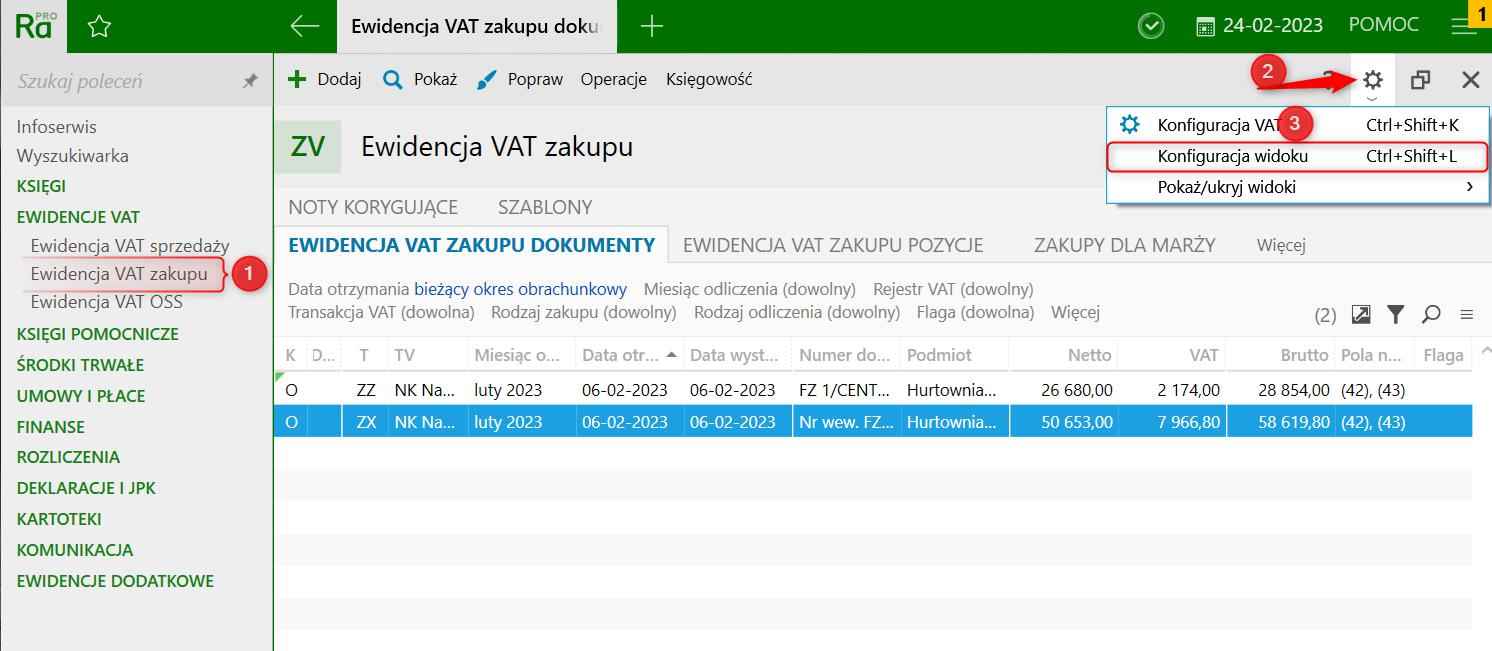Image resolution: width=1492 pixels, height=651 pixels.
Task: Open POMOC help link
Action: coord(1383,25)
